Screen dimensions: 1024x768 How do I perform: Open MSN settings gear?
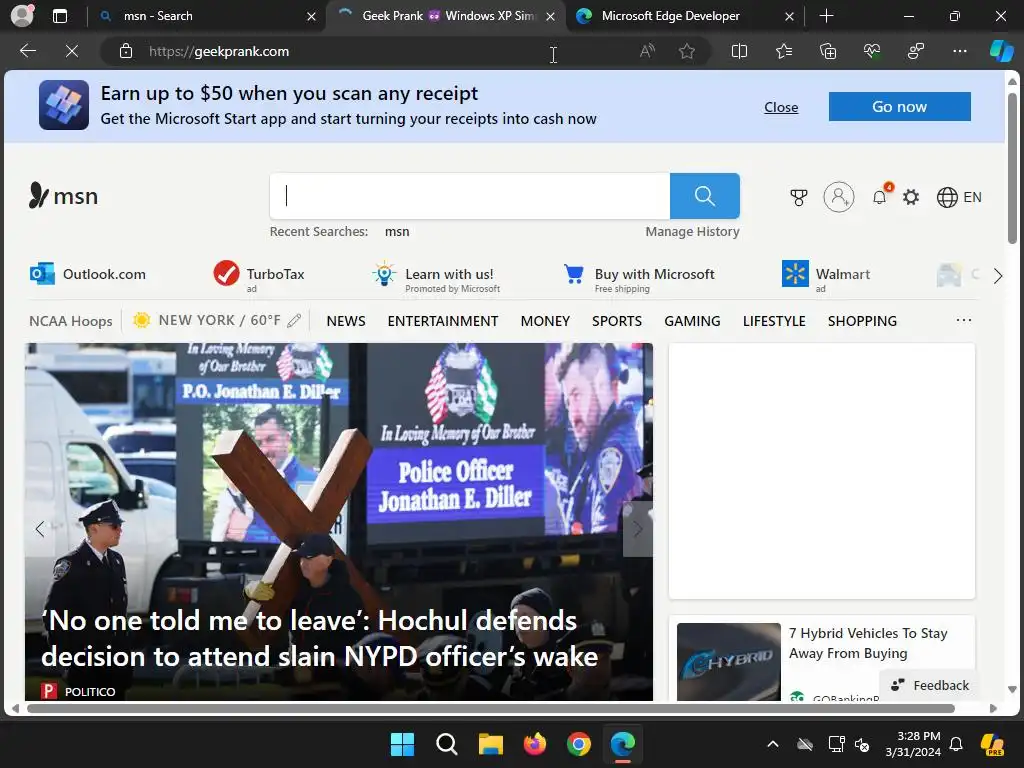tap(910, 197)
